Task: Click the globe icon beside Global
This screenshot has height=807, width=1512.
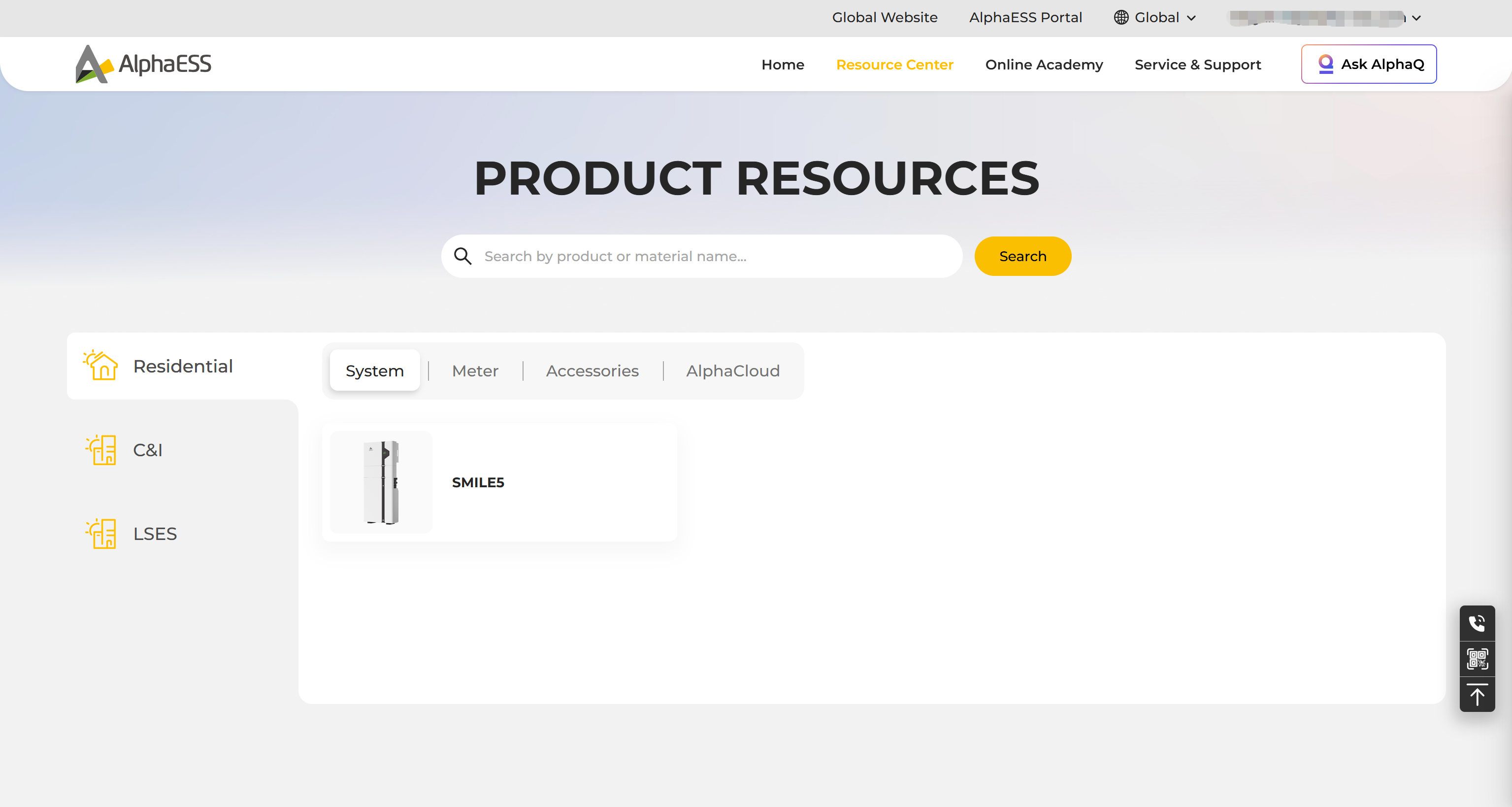Action: (1121, 18)
